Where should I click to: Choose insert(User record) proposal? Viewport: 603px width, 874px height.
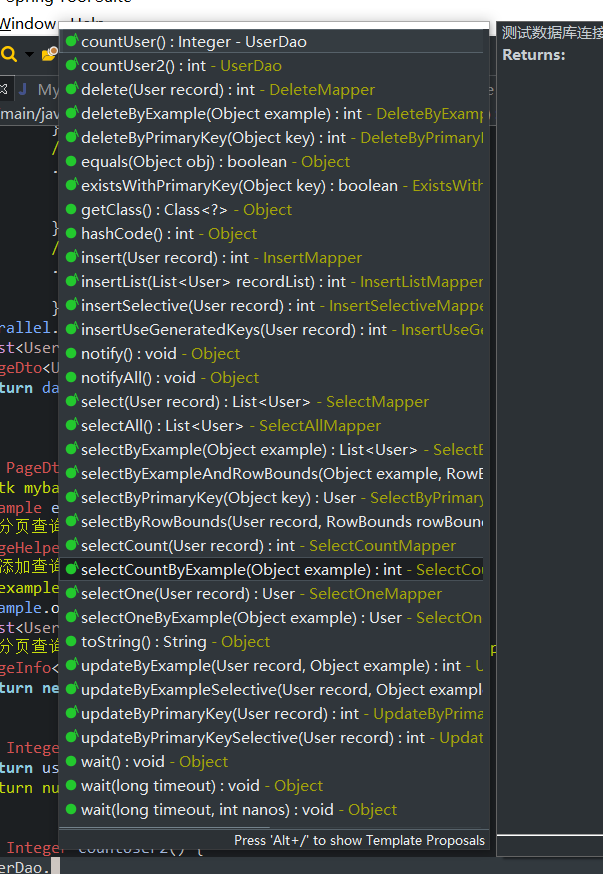click(271, 258)
